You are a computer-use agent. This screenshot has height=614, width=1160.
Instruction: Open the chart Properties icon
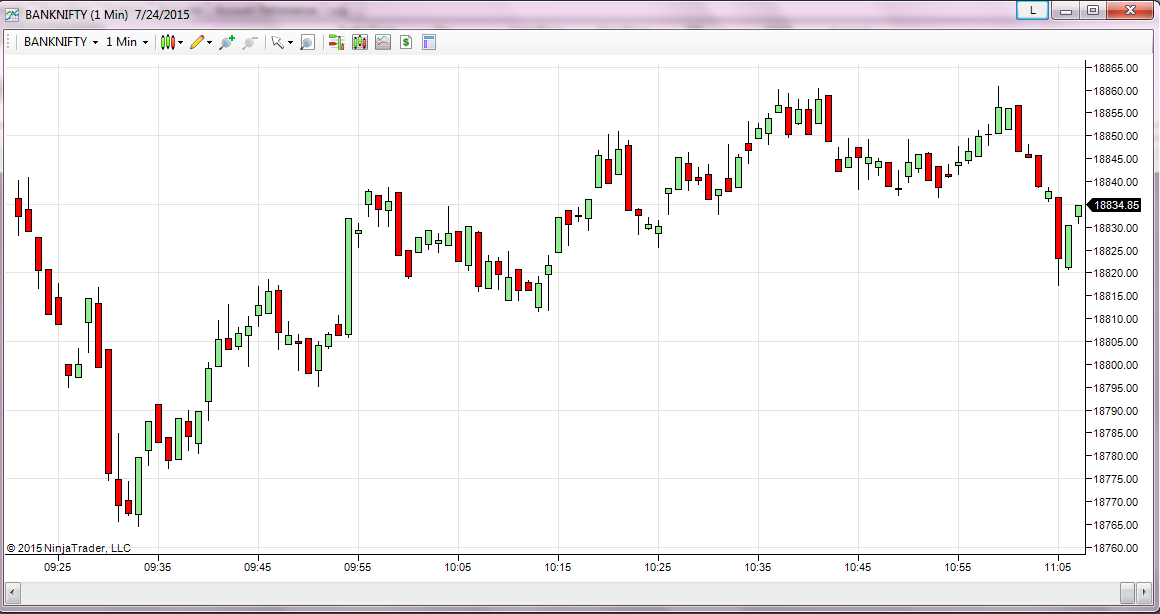[429, 42]
